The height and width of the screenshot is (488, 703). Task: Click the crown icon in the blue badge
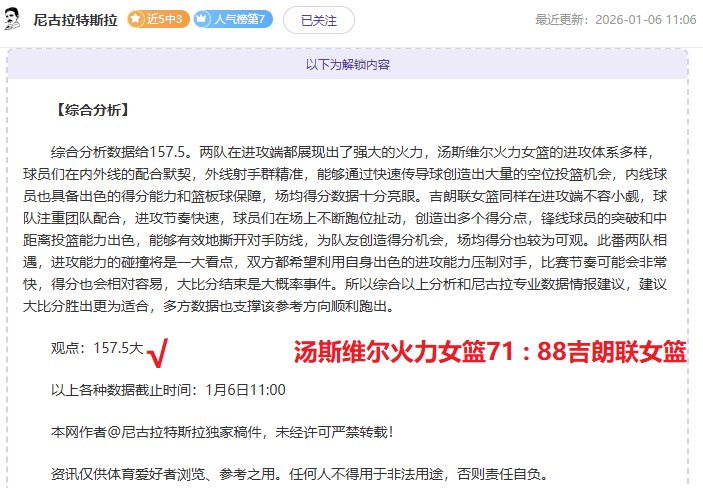click(x=202, y=19)
